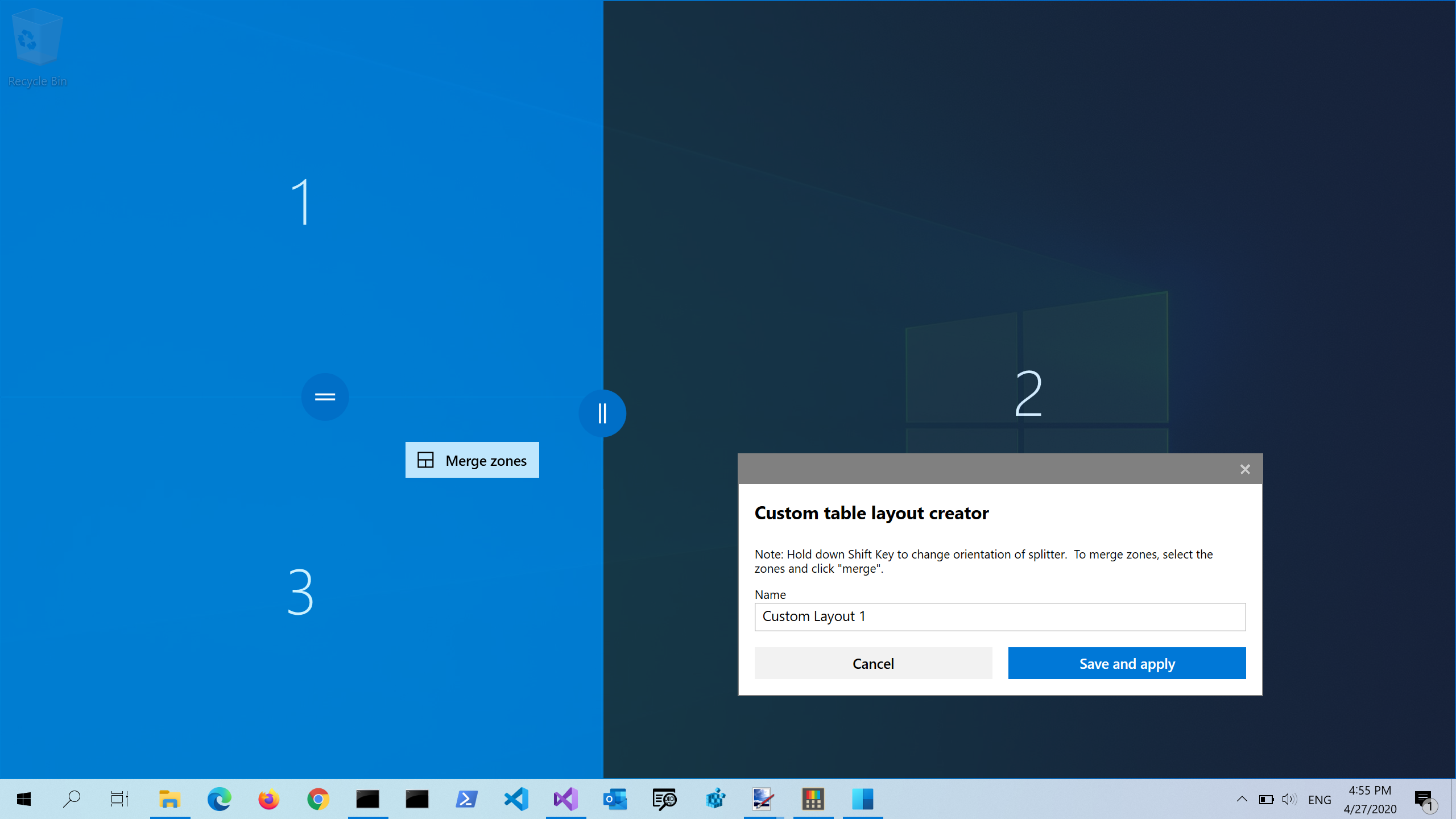Click Save and apply
The image size is (1456, 819).
tap(1127, 663)
